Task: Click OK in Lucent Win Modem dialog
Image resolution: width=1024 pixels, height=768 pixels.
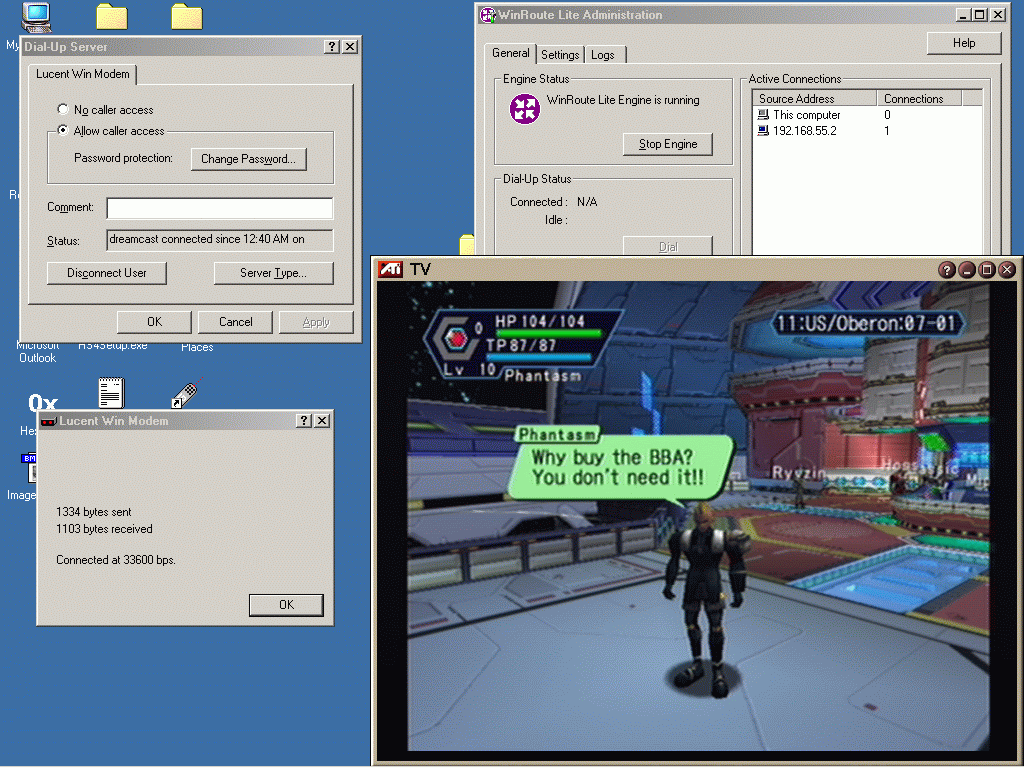Action: [286, 605]
